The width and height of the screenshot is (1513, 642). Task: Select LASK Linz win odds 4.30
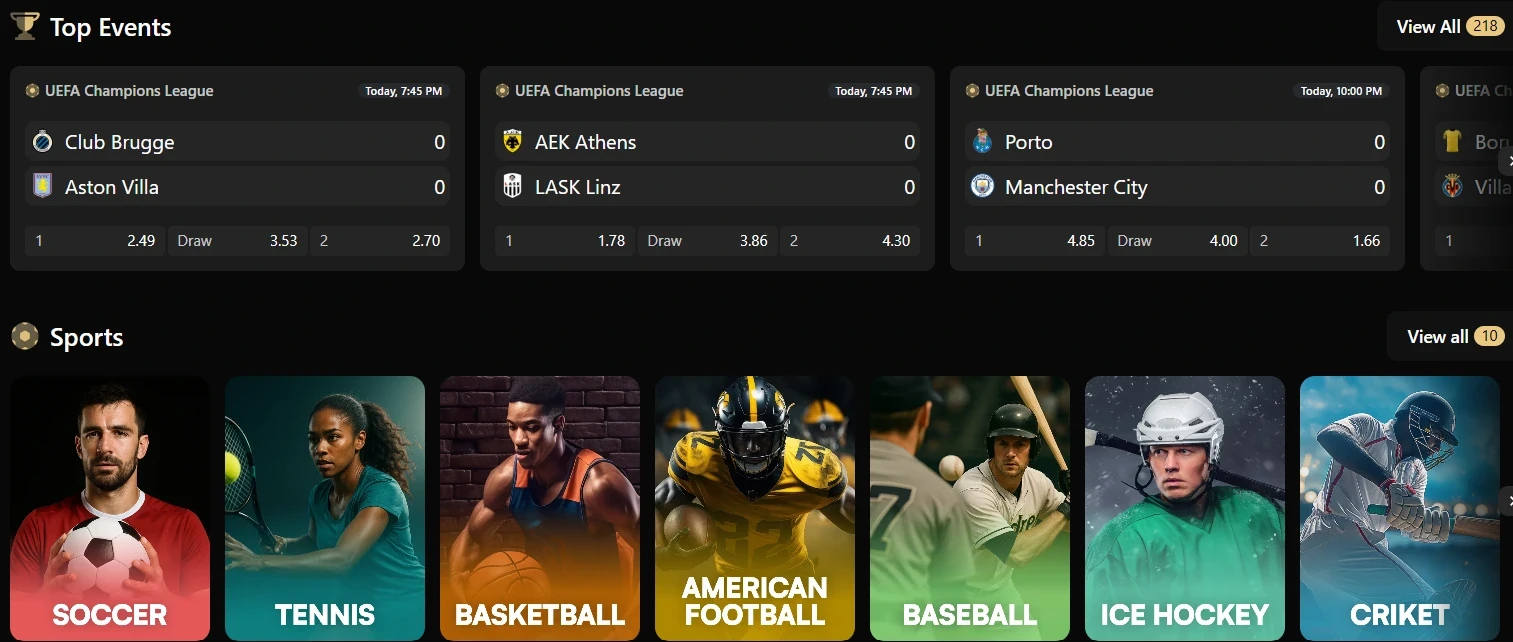click(x=850, y=241)
